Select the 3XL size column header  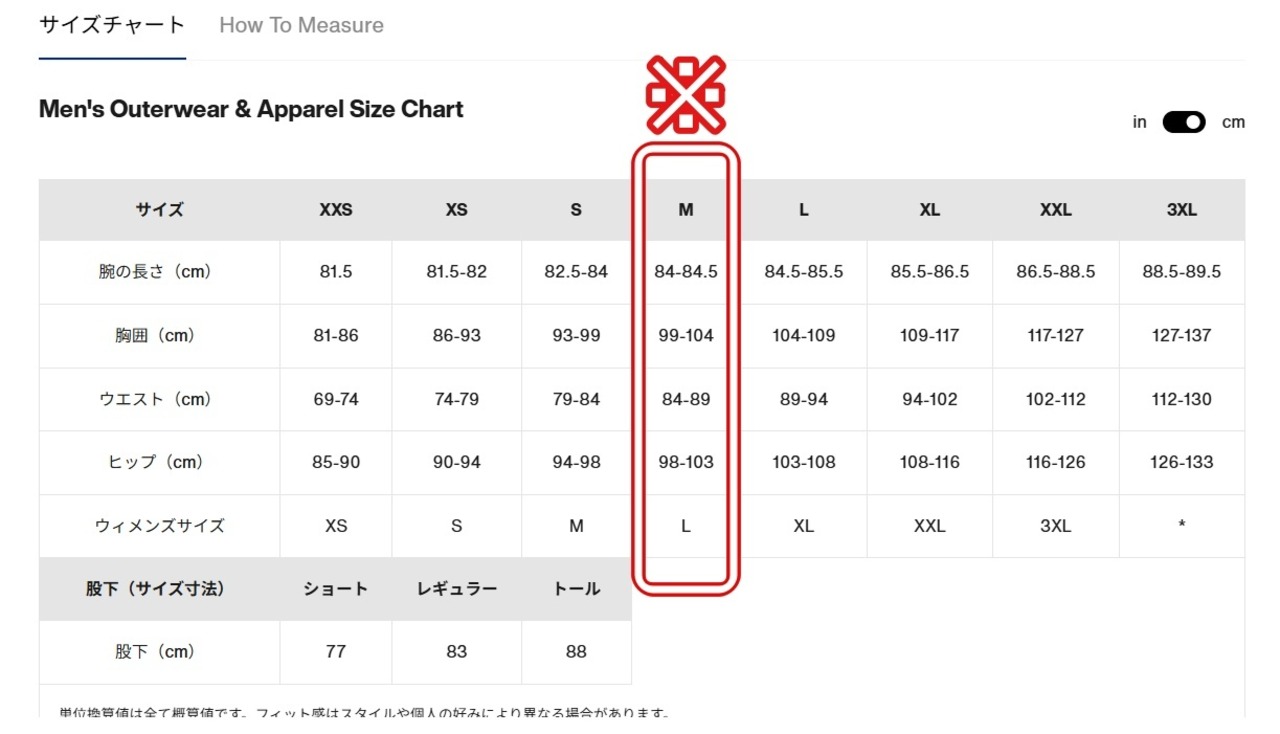point(1182,210)
